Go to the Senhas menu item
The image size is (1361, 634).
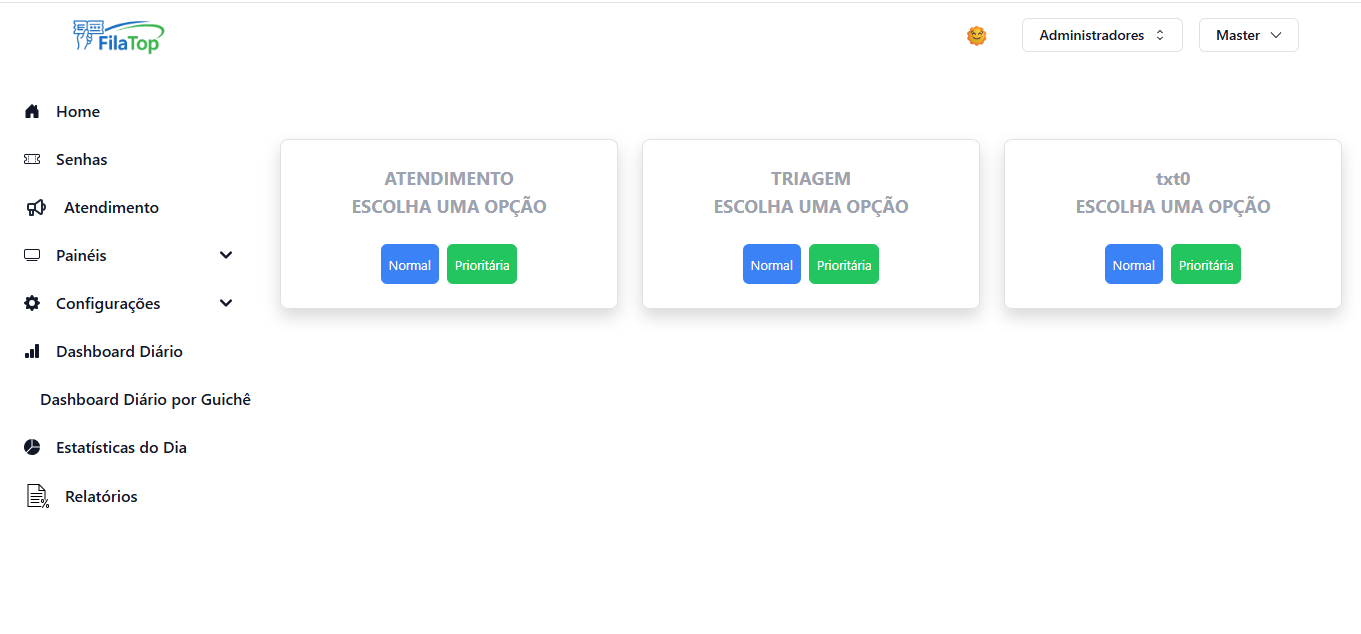pos(81,160)
